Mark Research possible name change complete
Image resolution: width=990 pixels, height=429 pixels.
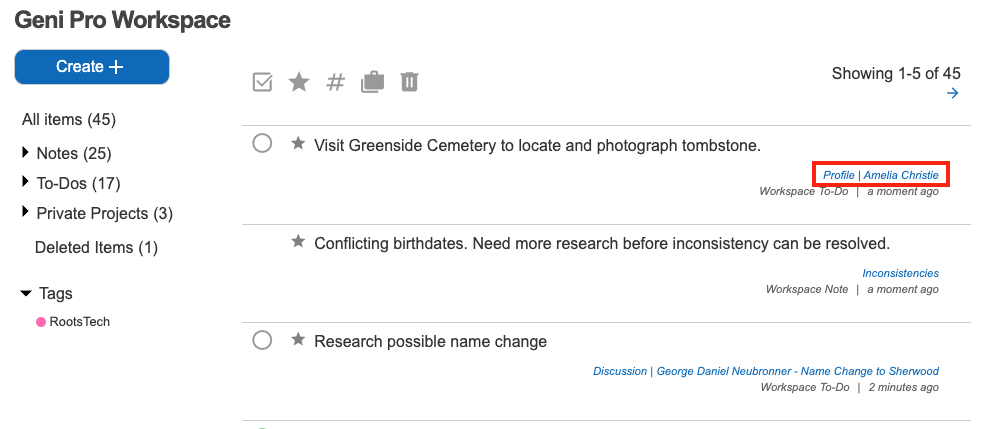tap(262, 341)
